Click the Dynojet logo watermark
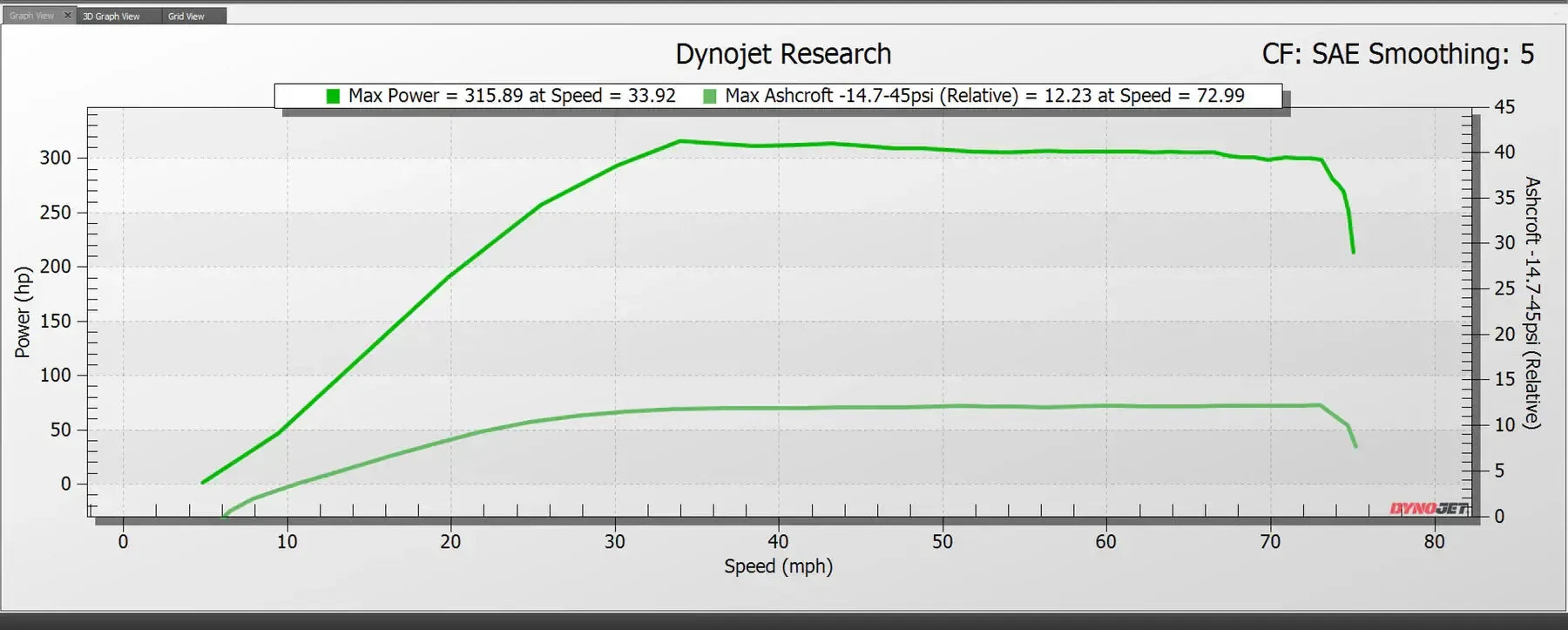The width and height of the screenshot is (1568, 630). 1429,508
